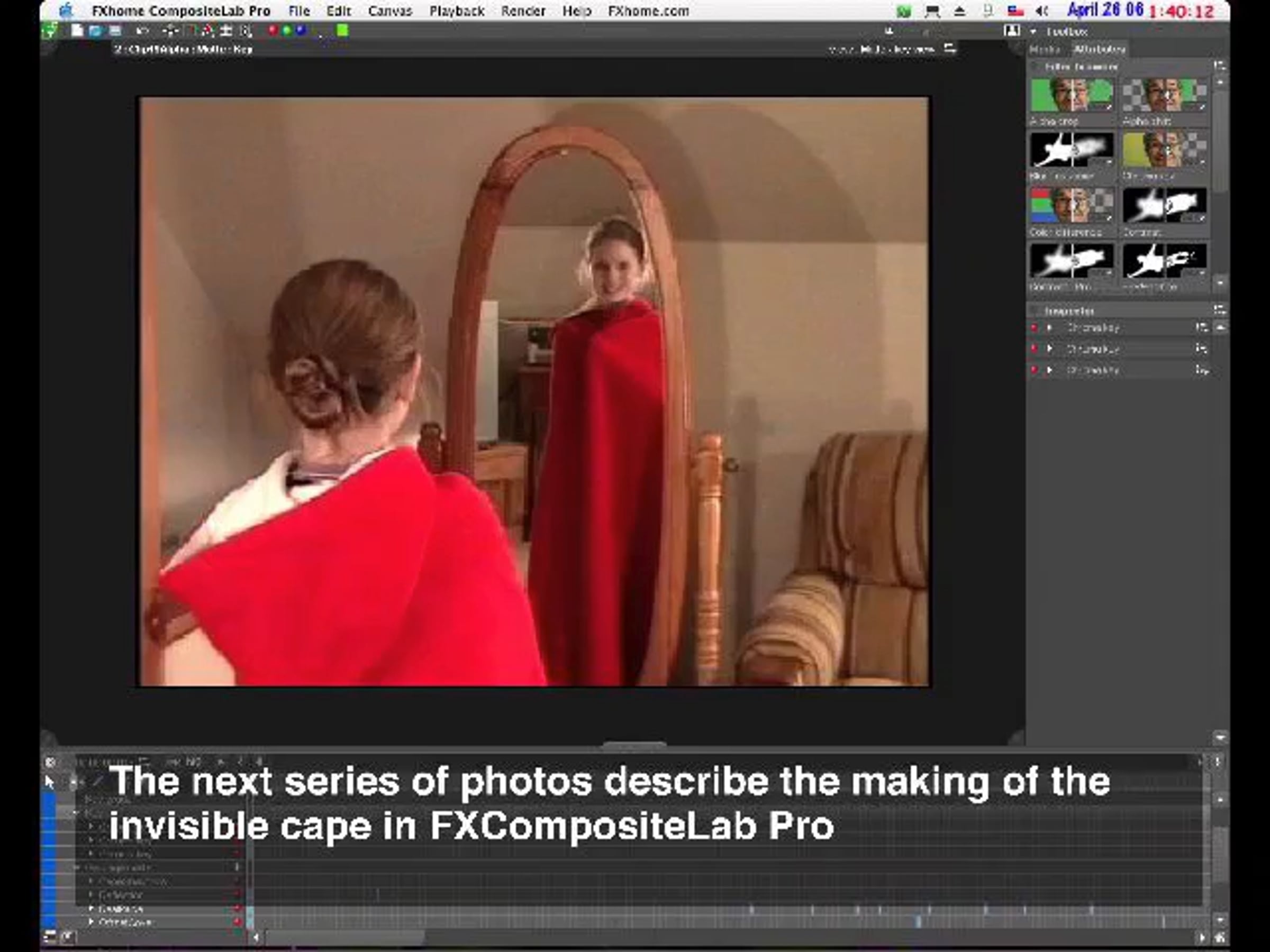Image resolution: width=1270 pixels, height=952 pixels.
Task: Toggle the green channel sphere
Action: pos(287,31)
